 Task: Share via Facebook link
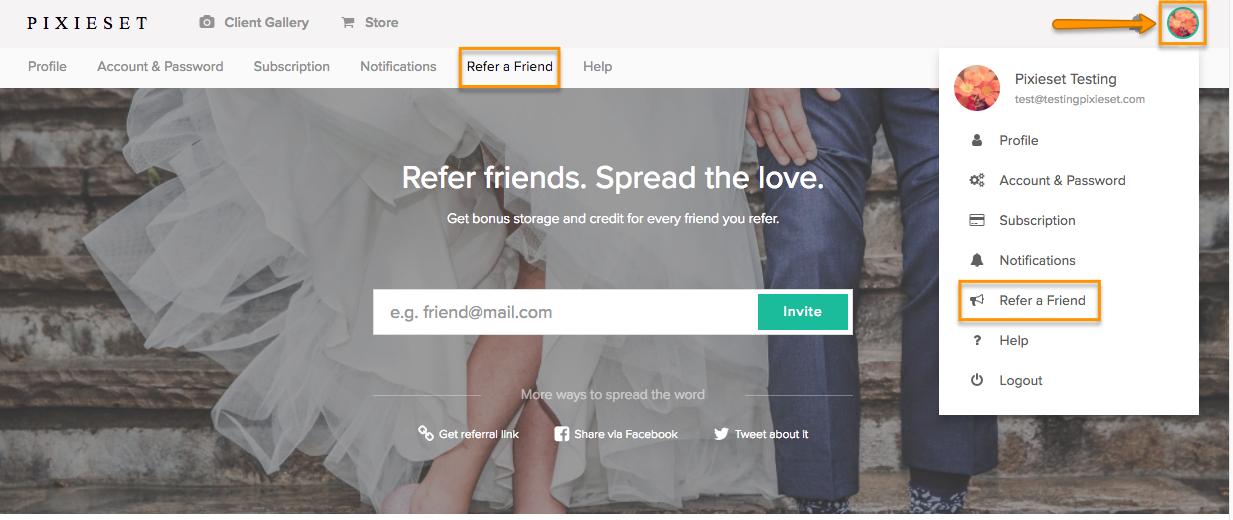[x=616, y=434]
